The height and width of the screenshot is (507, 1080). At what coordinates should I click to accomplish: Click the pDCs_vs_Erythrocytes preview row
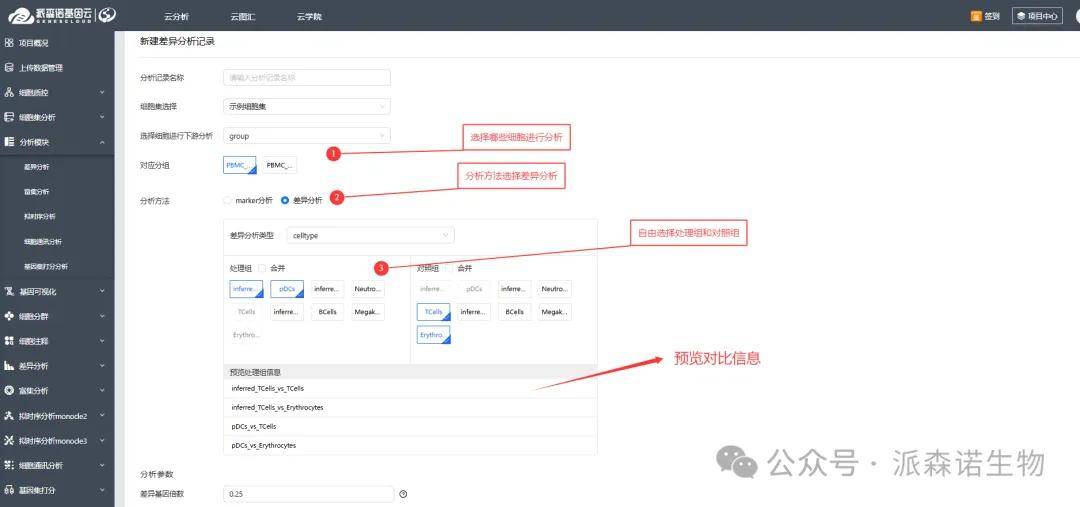tap(411, 446)
